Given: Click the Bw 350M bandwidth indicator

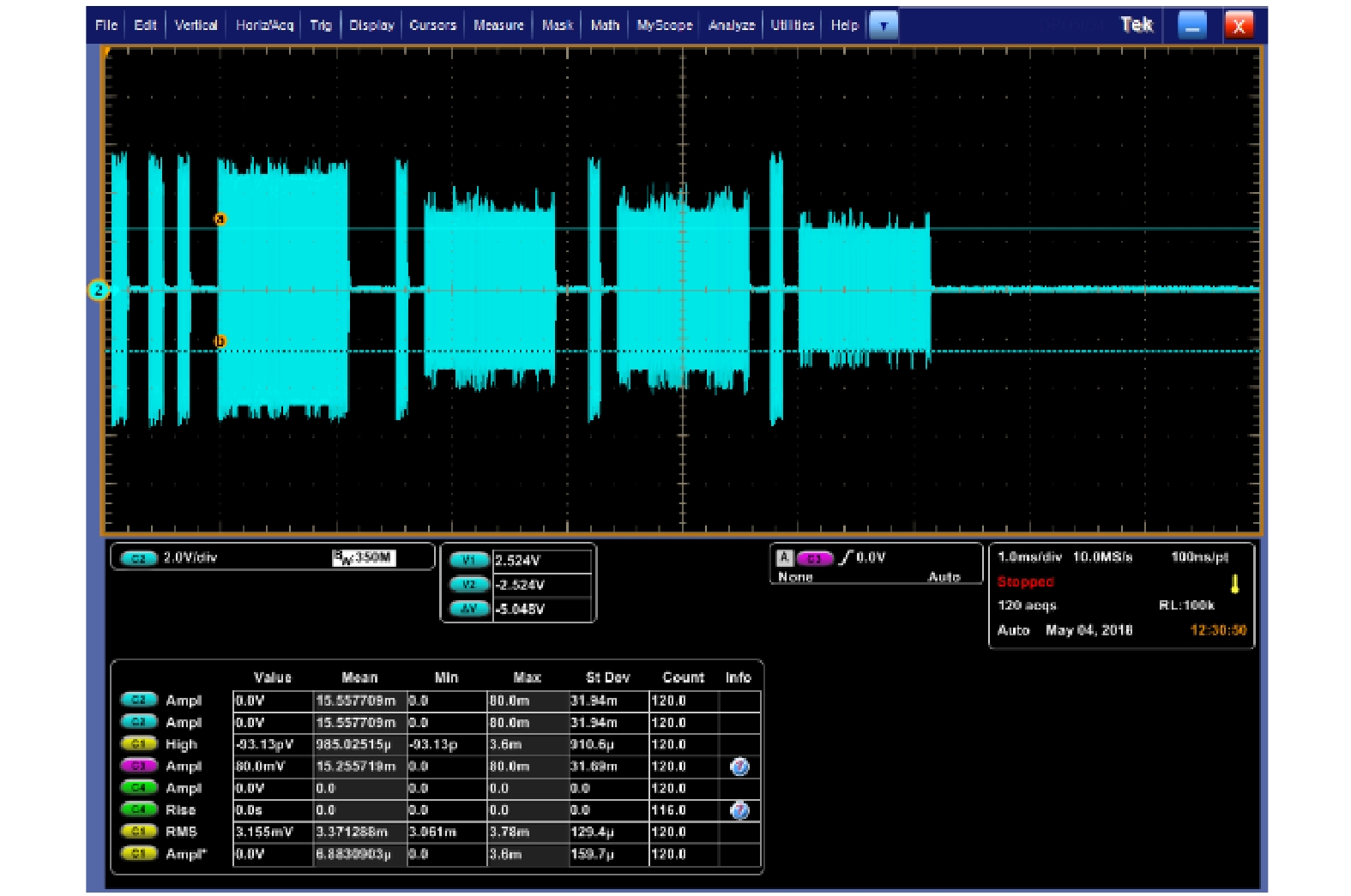Looking at the screenshot, I should pos(363,558).
